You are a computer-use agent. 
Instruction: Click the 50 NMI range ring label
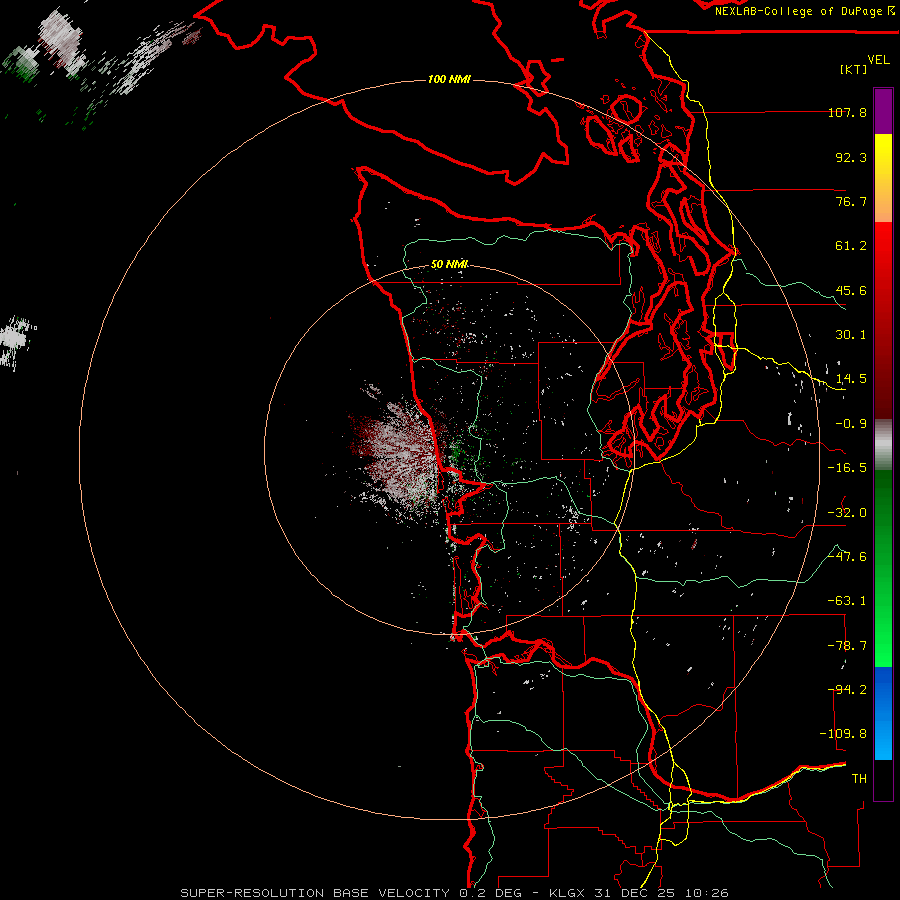tap(449, 265)
